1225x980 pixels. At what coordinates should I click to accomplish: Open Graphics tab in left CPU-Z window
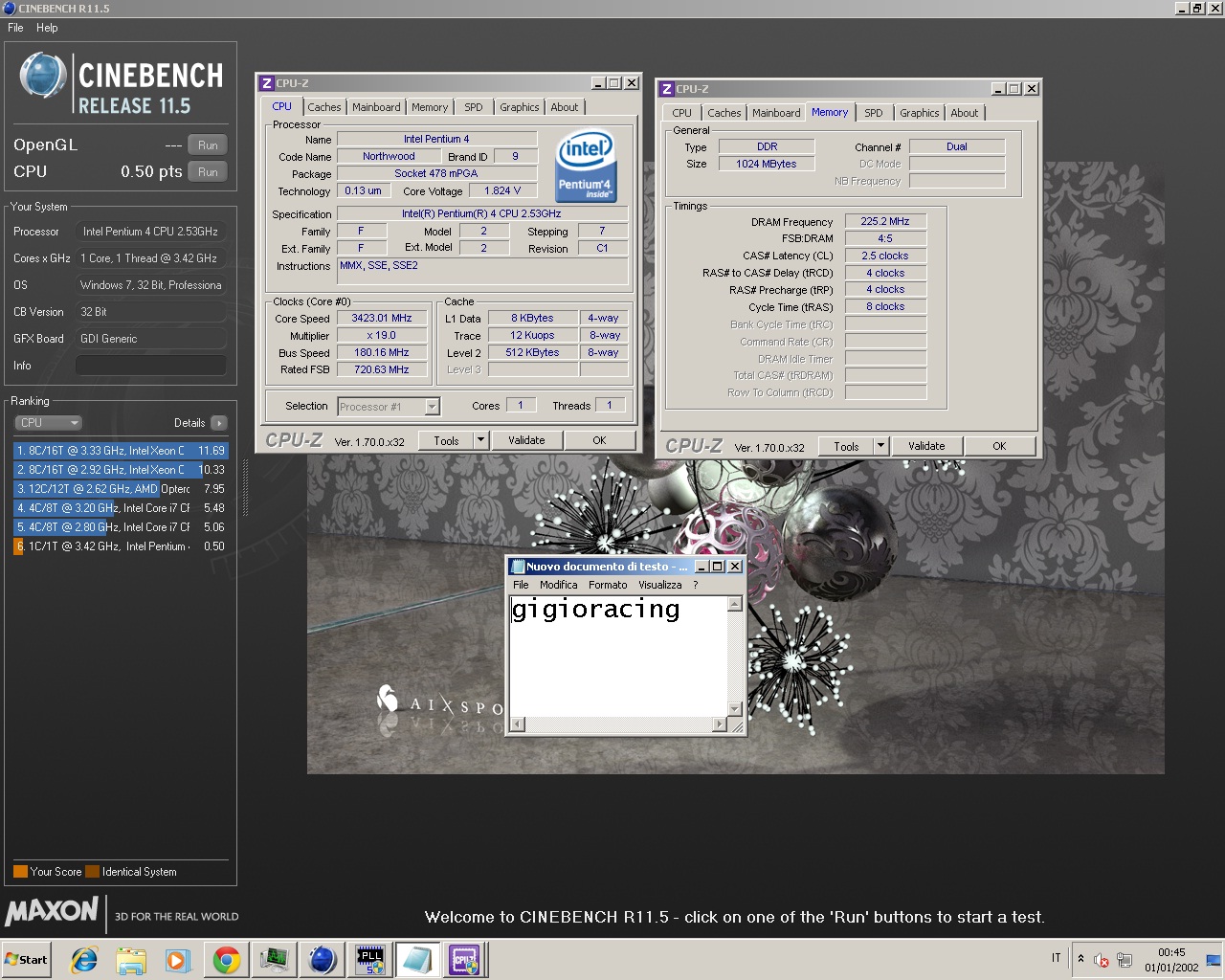520,107
